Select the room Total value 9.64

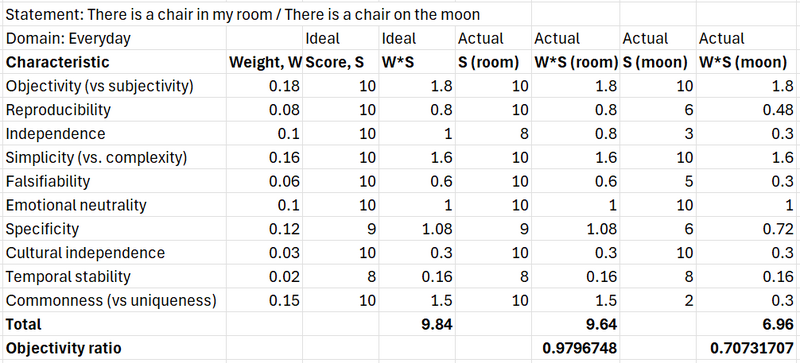[x=576, y=324]
